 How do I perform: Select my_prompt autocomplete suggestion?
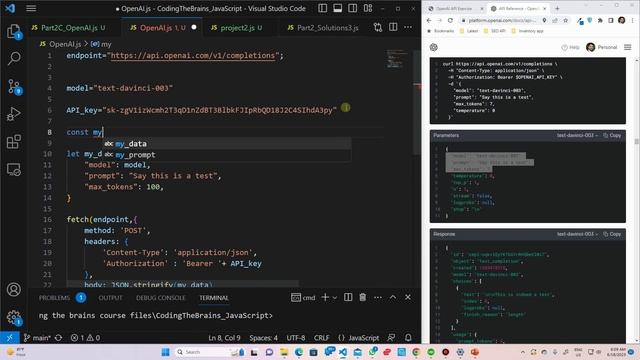(x=227, y=155)
